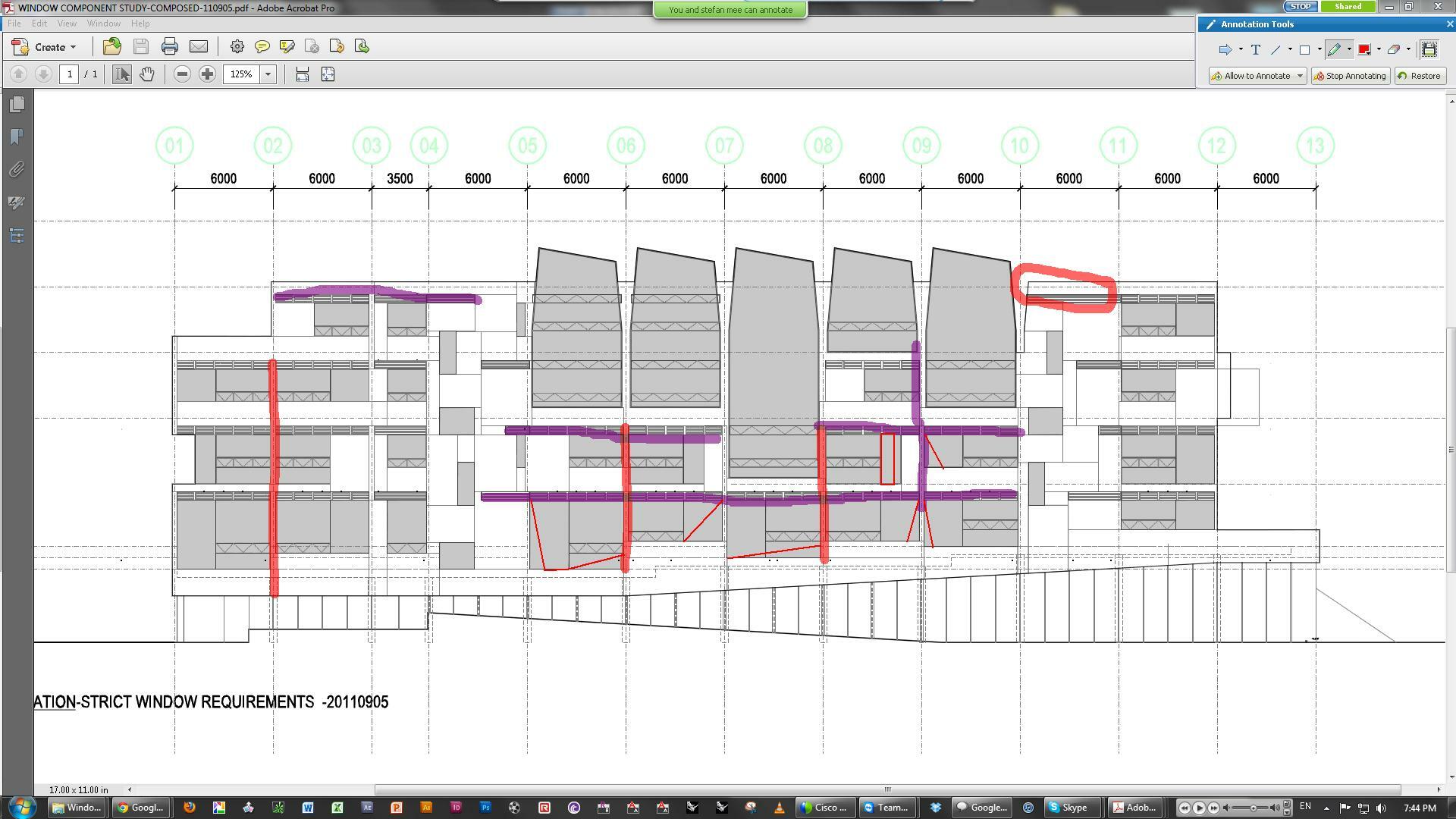Expand the line tool options arrow
1456x819 pixels.
click(x=1290, y=50)
